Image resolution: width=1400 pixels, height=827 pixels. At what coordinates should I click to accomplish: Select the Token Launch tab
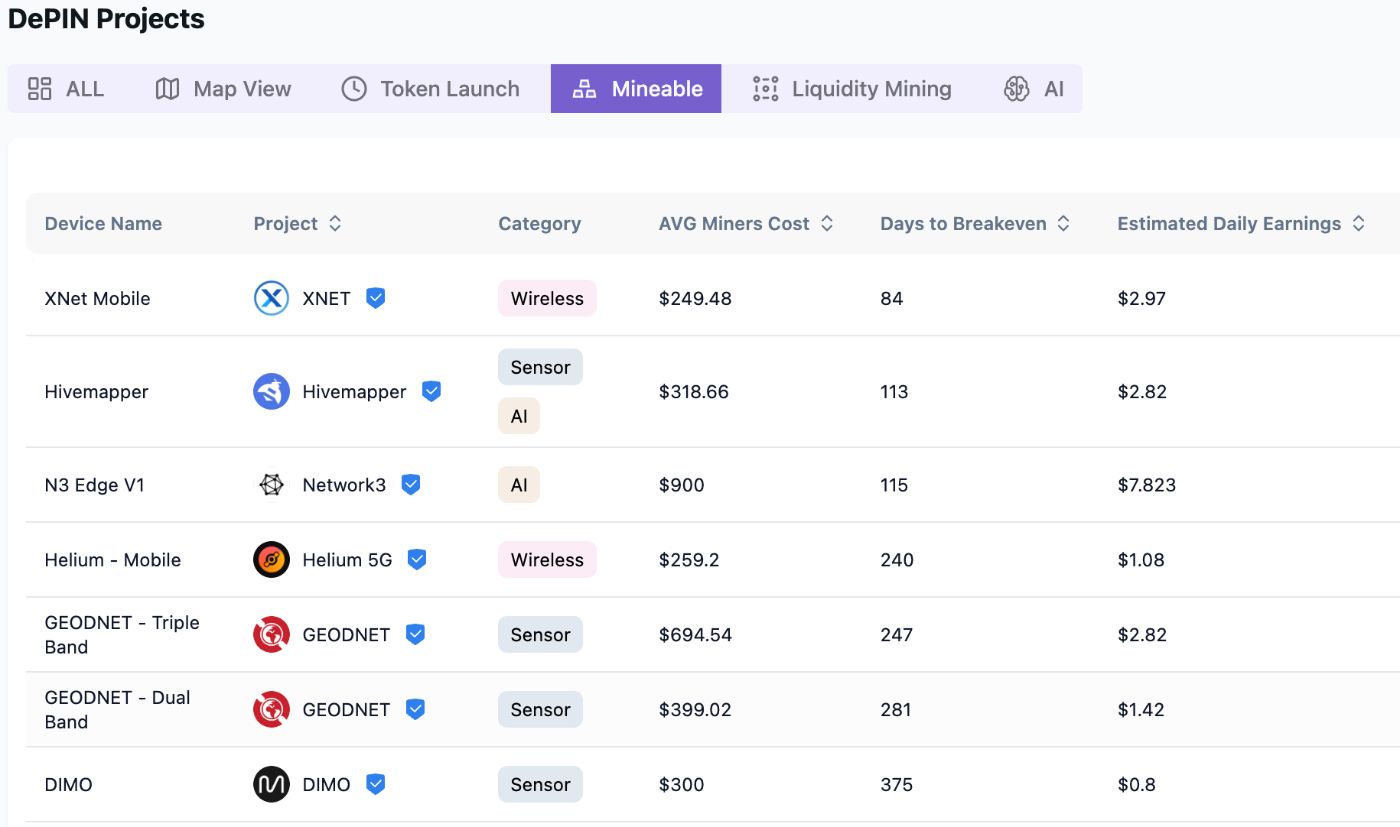coord(431,89)
